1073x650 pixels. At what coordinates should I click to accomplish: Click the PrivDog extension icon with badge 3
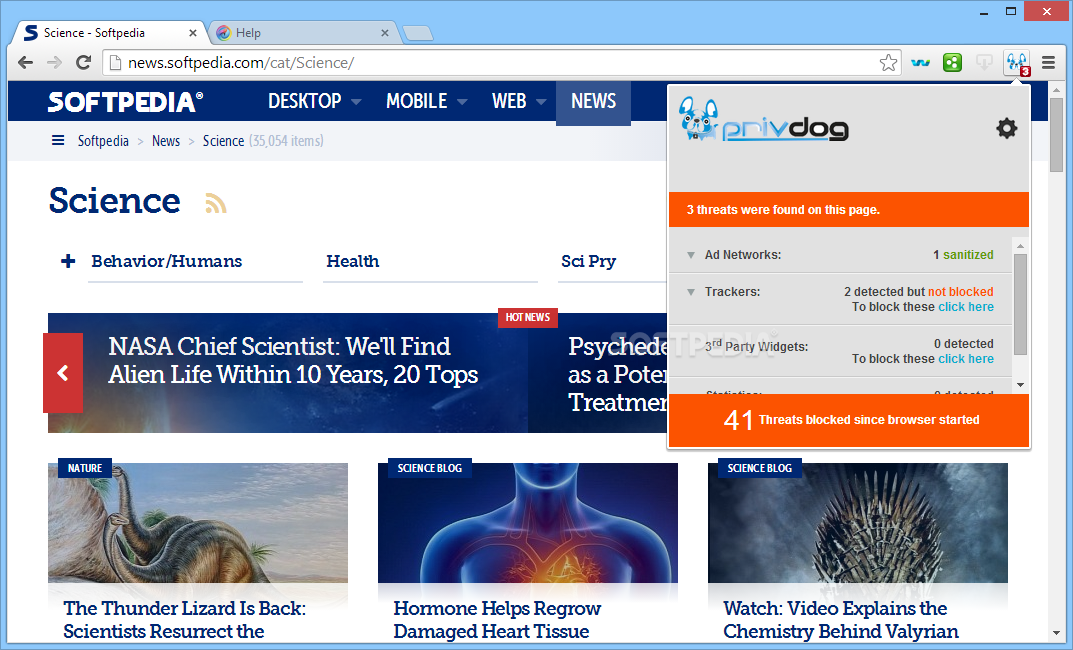click(x=1017, y=63)
